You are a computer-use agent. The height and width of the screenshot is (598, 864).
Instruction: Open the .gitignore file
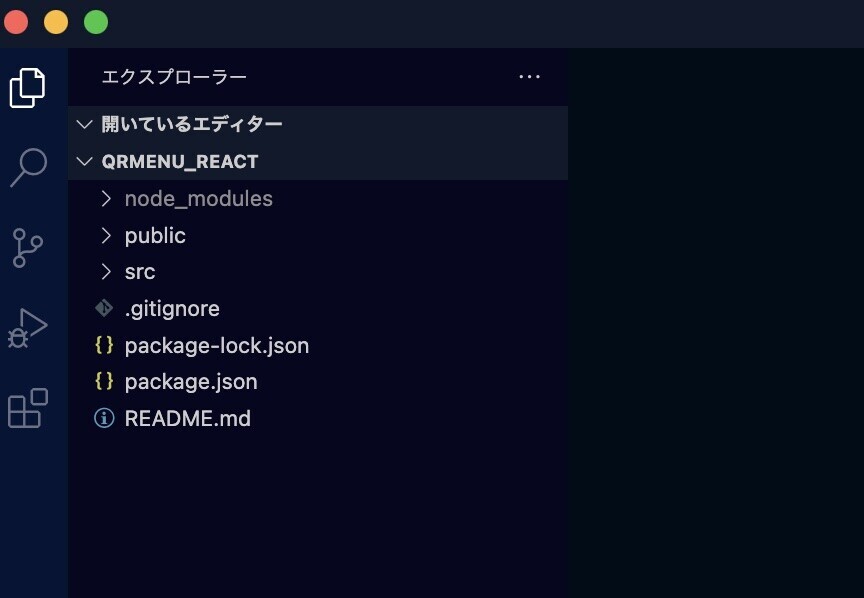point(171,308)
